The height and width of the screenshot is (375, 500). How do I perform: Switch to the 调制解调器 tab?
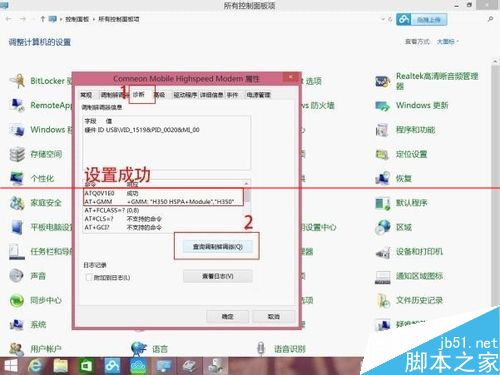[x=113, y=95]
